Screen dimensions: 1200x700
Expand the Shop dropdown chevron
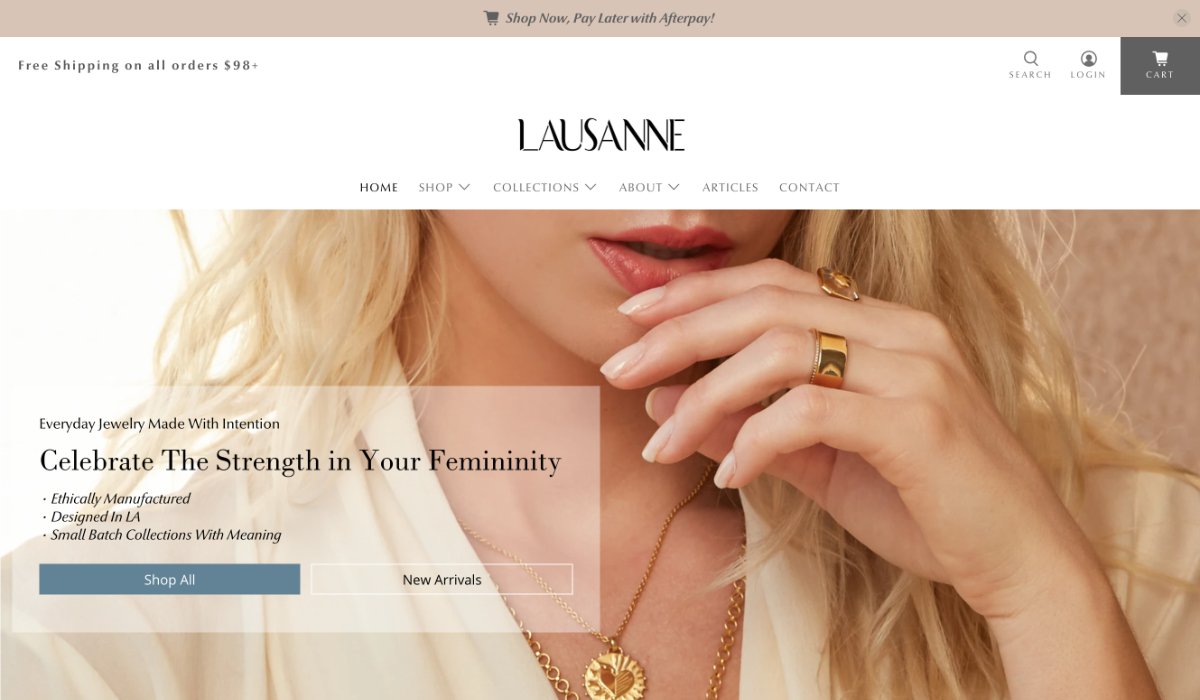point(464,187)
